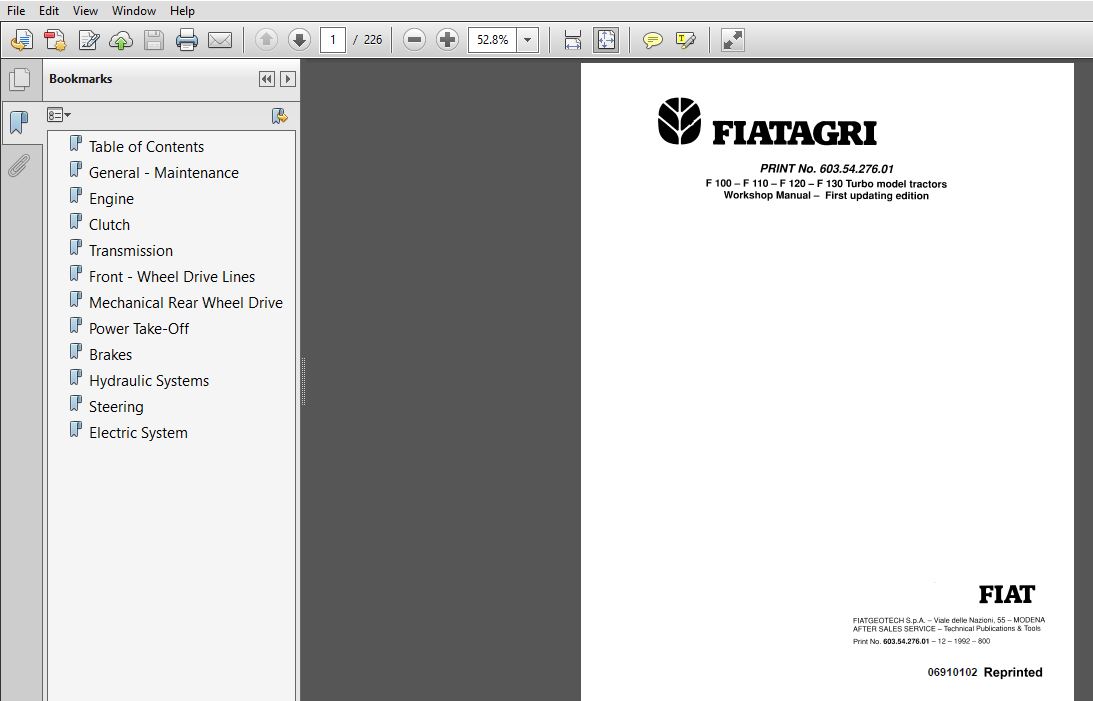Click the zoom out minus button
This screenshot has height=701, width=1093.
pos(414,40)
